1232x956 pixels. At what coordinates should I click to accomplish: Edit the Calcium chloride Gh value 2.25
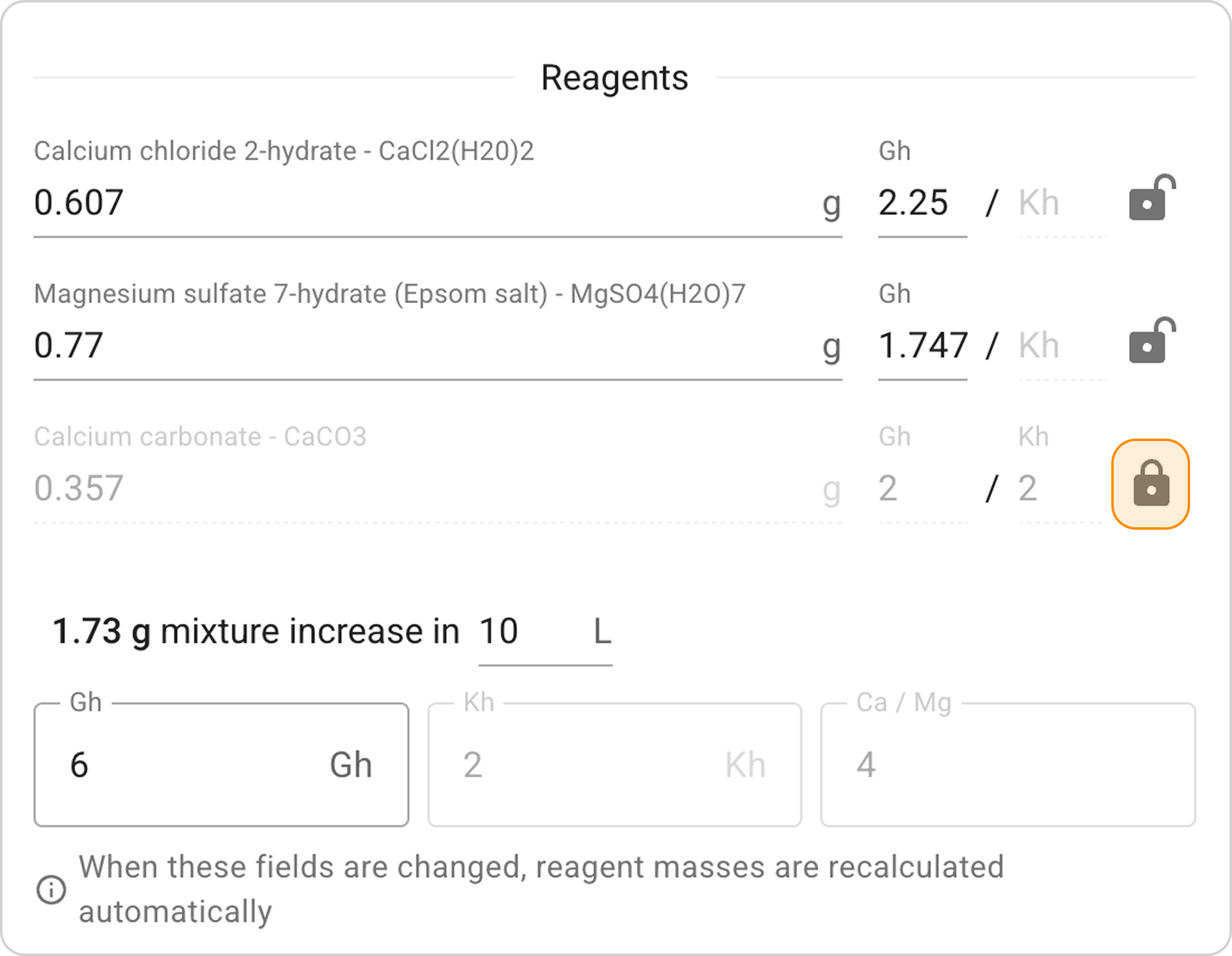click(x=921, y=203)
